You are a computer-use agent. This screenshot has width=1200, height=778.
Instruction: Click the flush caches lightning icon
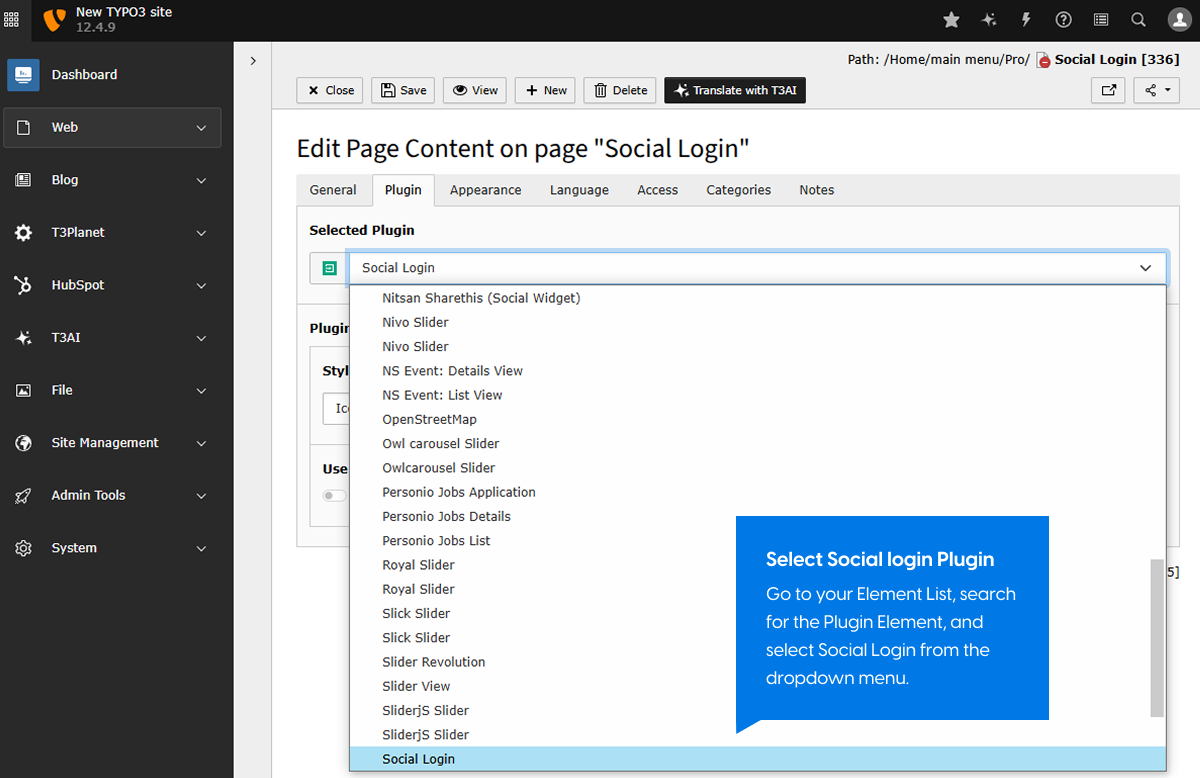click(1025, 19)
